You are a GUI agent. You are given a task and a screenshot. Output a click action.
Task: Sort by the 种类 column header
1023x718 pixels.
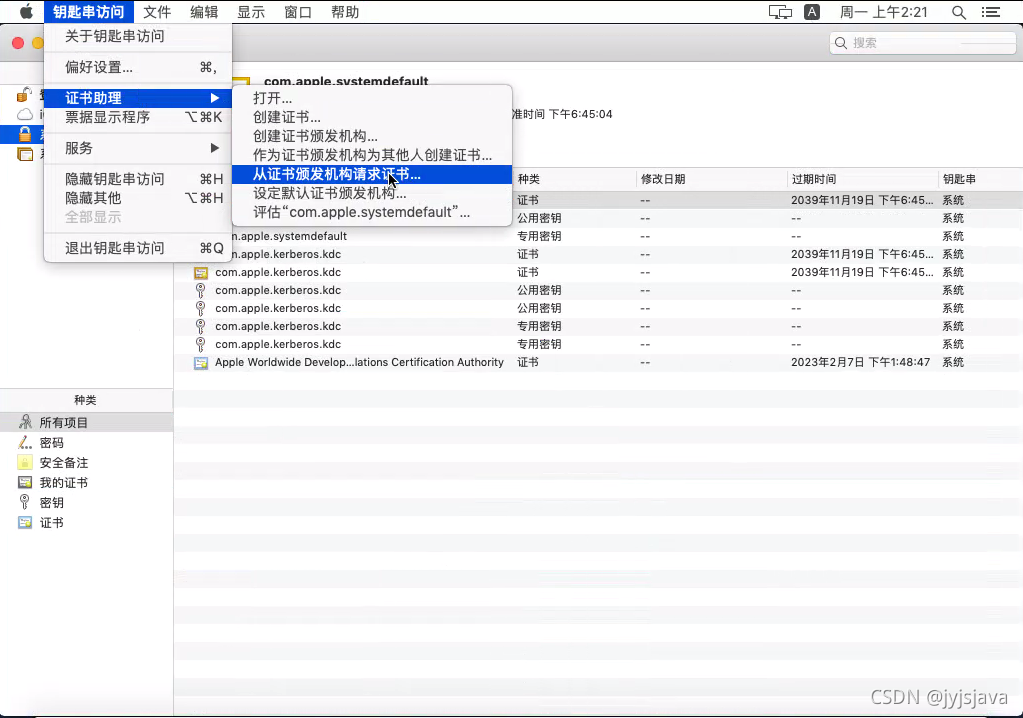(574, 179)
